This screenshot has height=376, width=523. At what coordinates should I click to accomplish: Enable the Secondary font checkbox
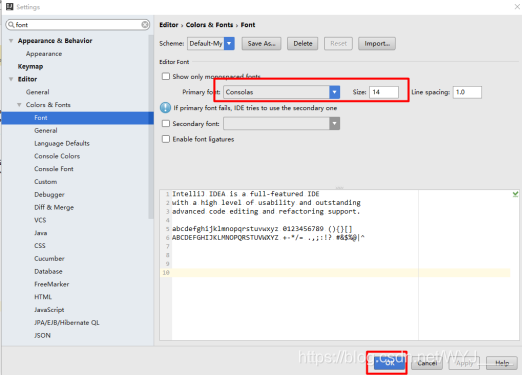pyautogui.click(x=166, y=123)
